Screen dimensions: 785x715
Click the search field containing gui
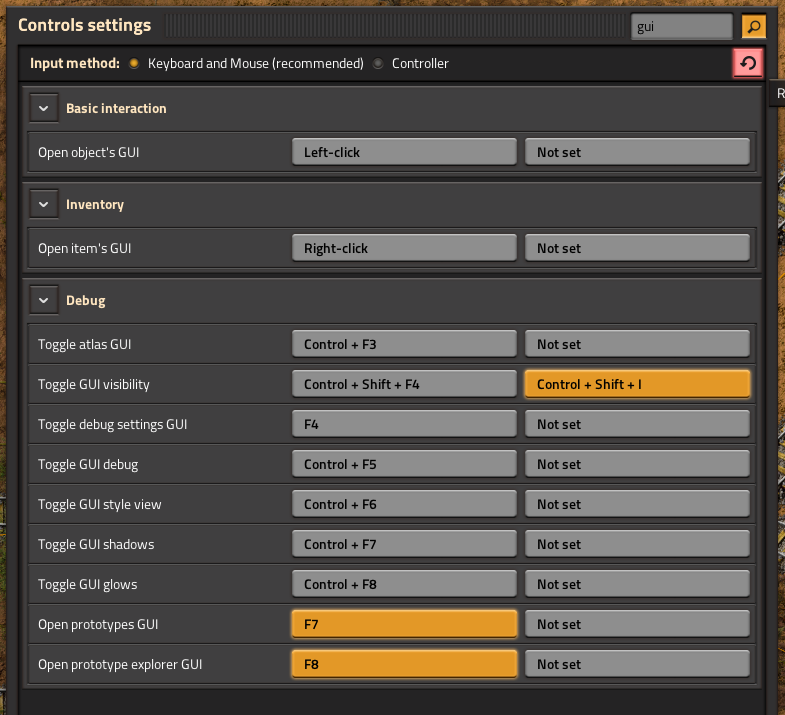pyautogui.click(x=682, y=26)
